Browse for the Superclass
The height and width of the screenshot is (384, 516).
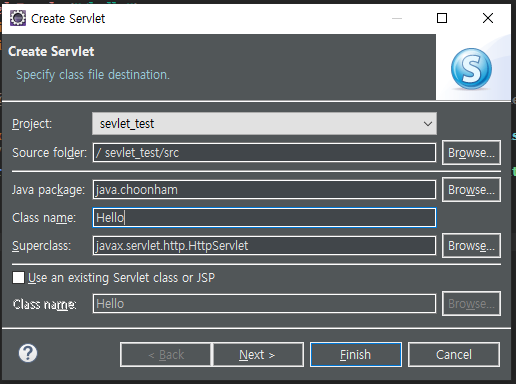[x=471, y=246]
